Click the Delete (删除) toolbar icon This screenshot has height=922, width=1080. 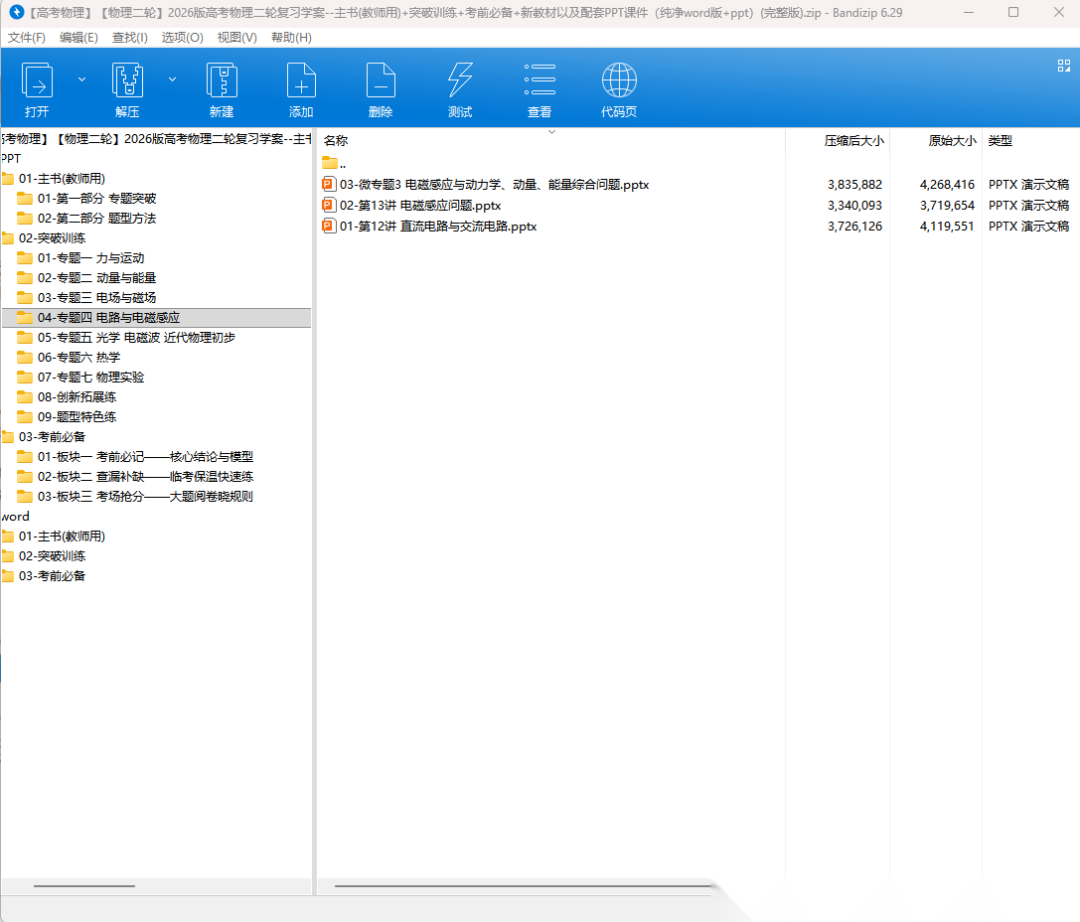coord(380,80)
